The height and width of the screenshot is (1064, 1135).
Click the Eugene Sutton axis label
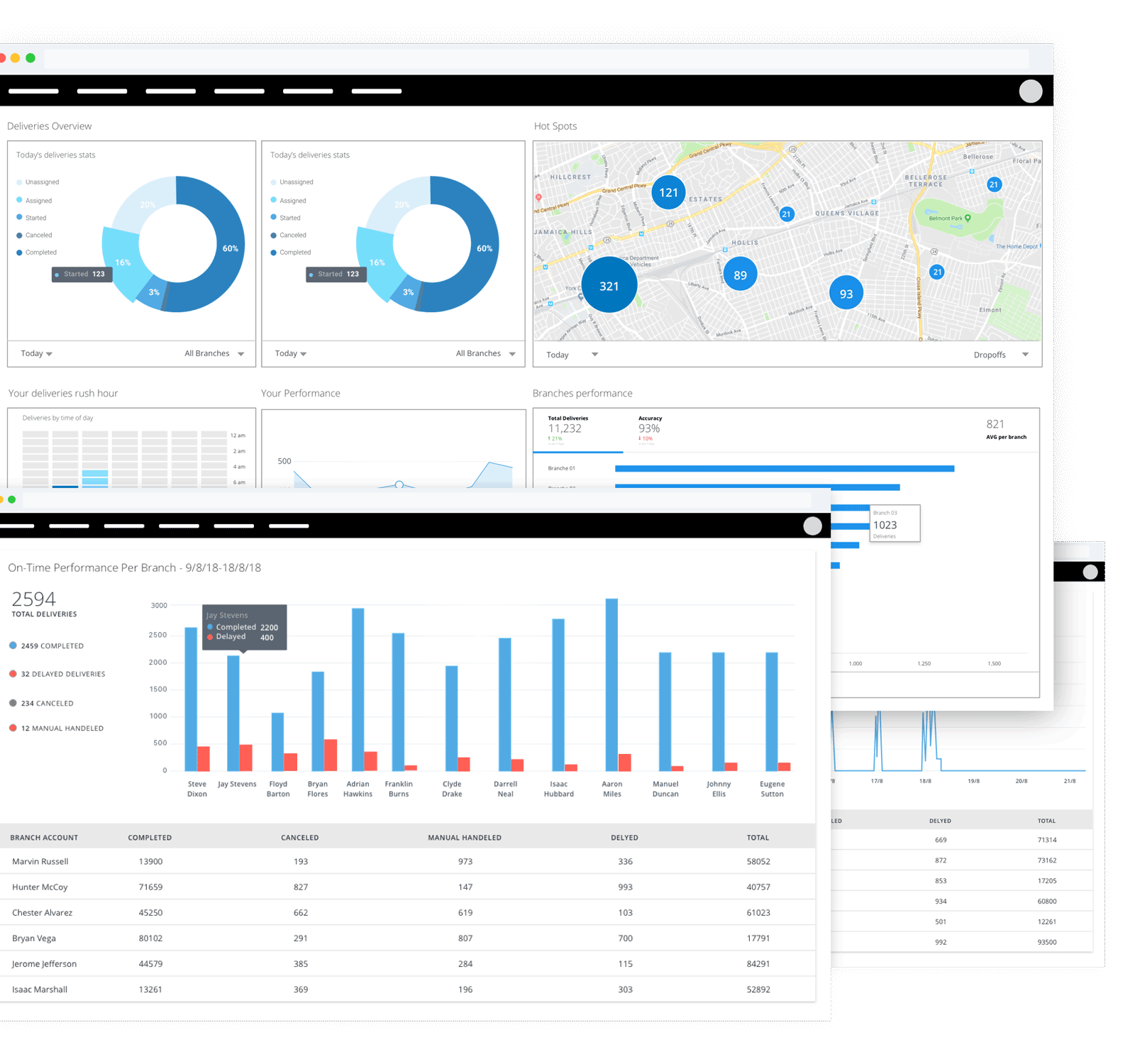coord(772,789)
